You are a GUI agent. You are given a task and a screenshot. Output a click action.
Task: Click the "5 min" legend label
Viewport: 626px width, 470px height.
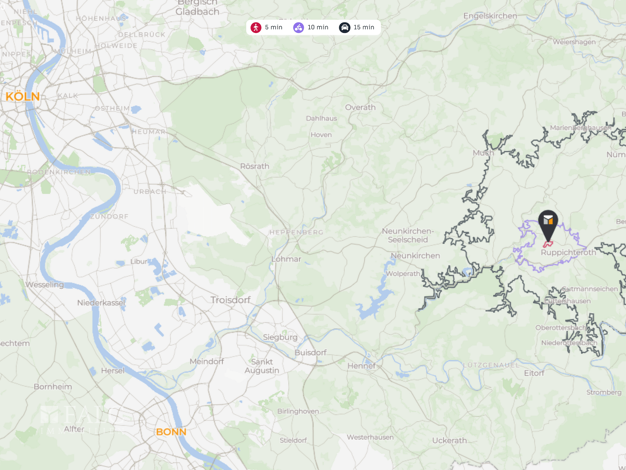click(273, 28)
